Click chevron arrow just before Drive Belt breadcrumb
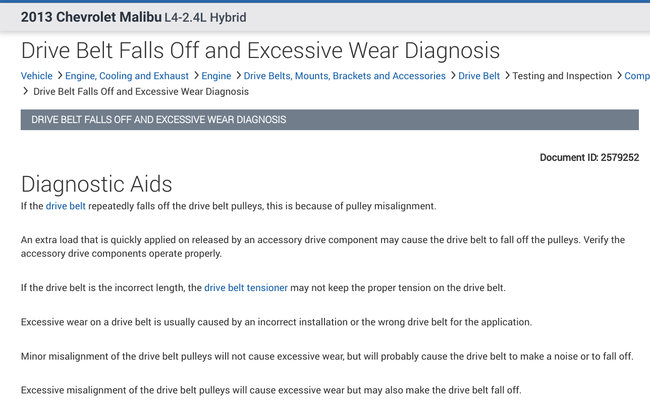The width and height of the screenshot is (650, 402). tap(452, 76)
